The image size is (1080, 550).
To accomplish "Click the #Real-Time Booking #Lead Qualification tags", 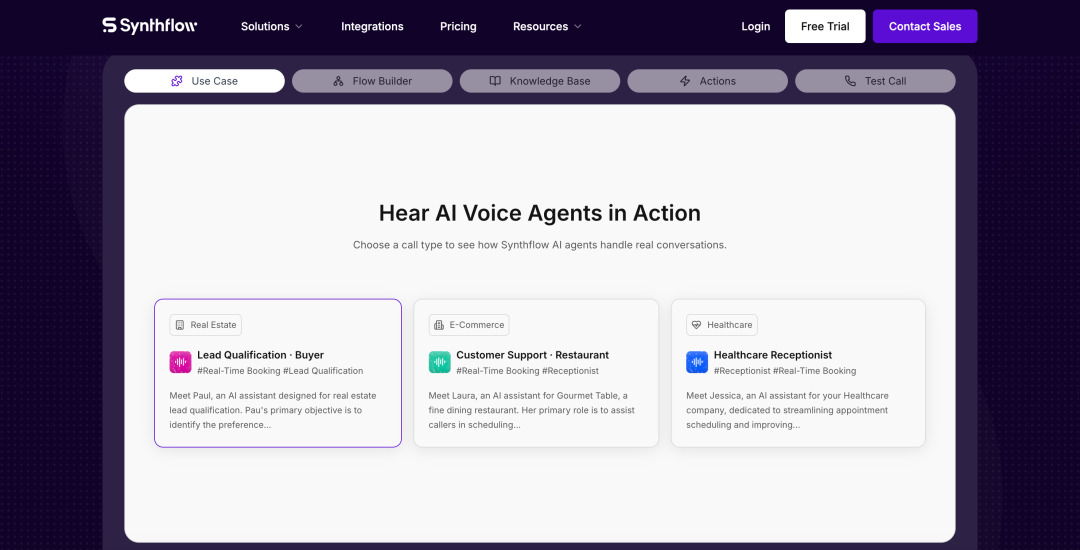I will coord(280,371).
